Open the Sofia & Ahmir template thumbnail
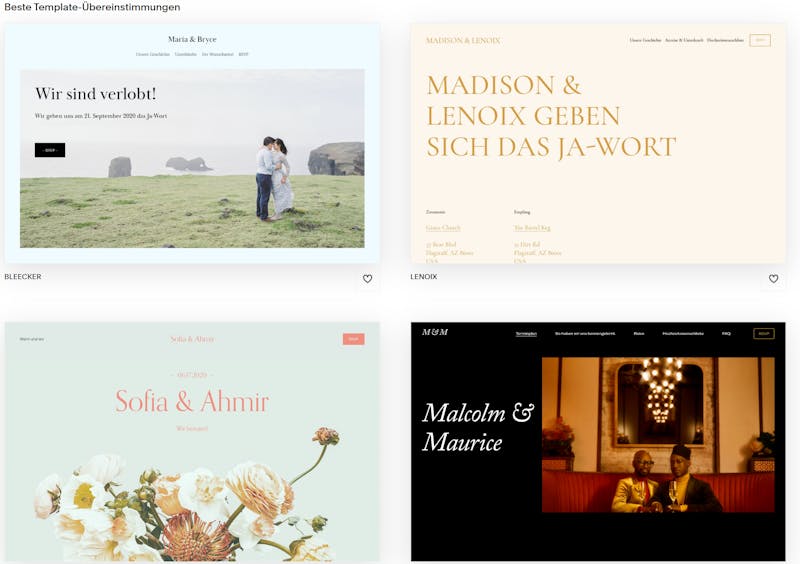This screenshot has width=800, height=564. (192, 442)
